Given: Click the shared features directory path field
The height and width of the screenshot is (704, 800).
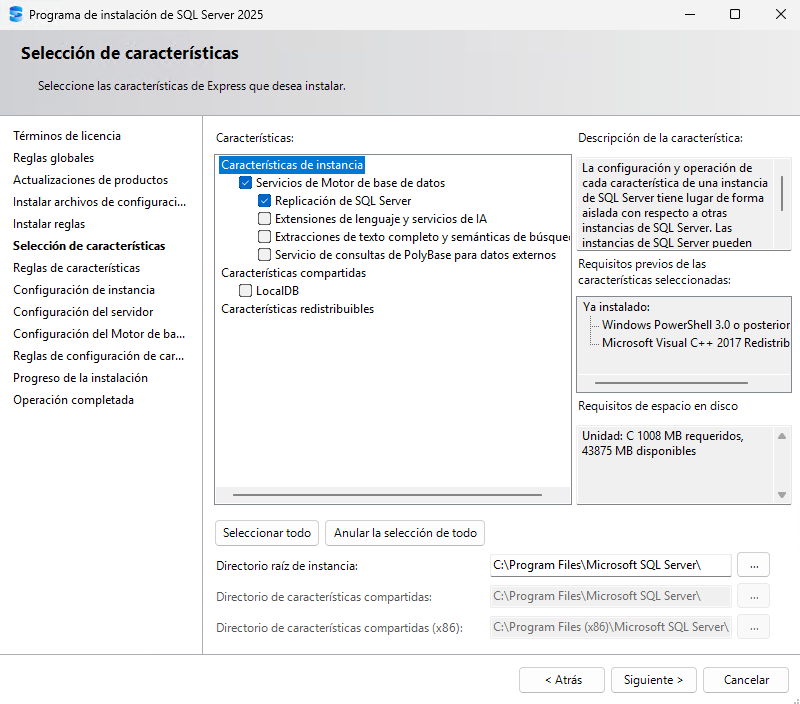Looking at the screenshot, I should pyautogui.click(x=611, y=596).
